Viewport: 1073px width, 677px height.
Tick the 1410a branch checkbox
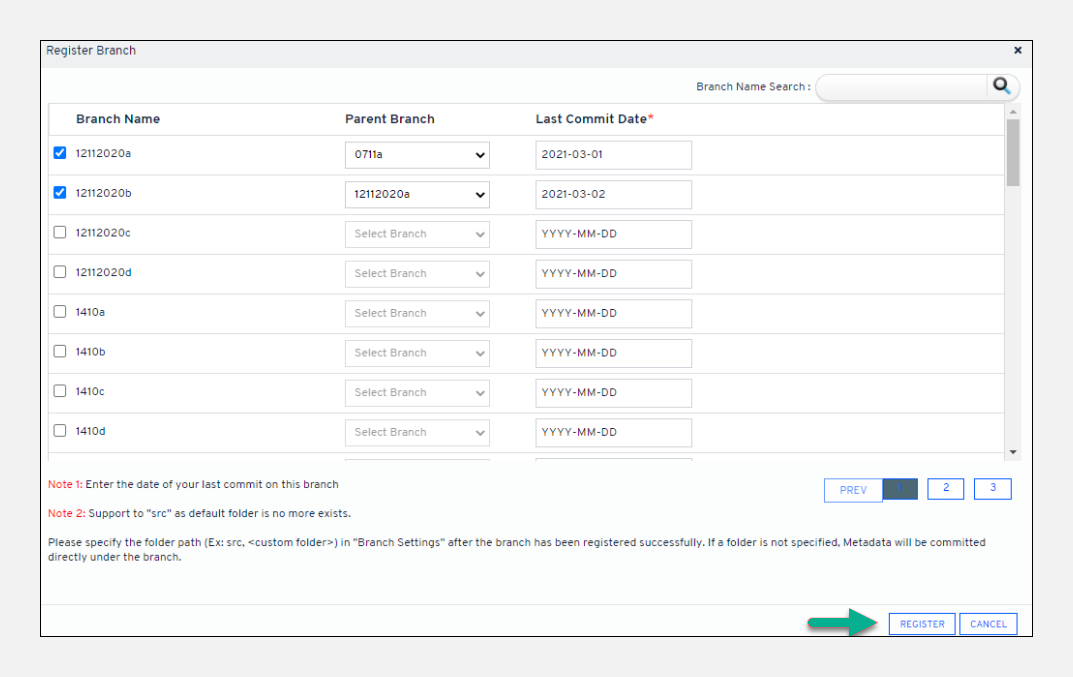tap(60, 312)
